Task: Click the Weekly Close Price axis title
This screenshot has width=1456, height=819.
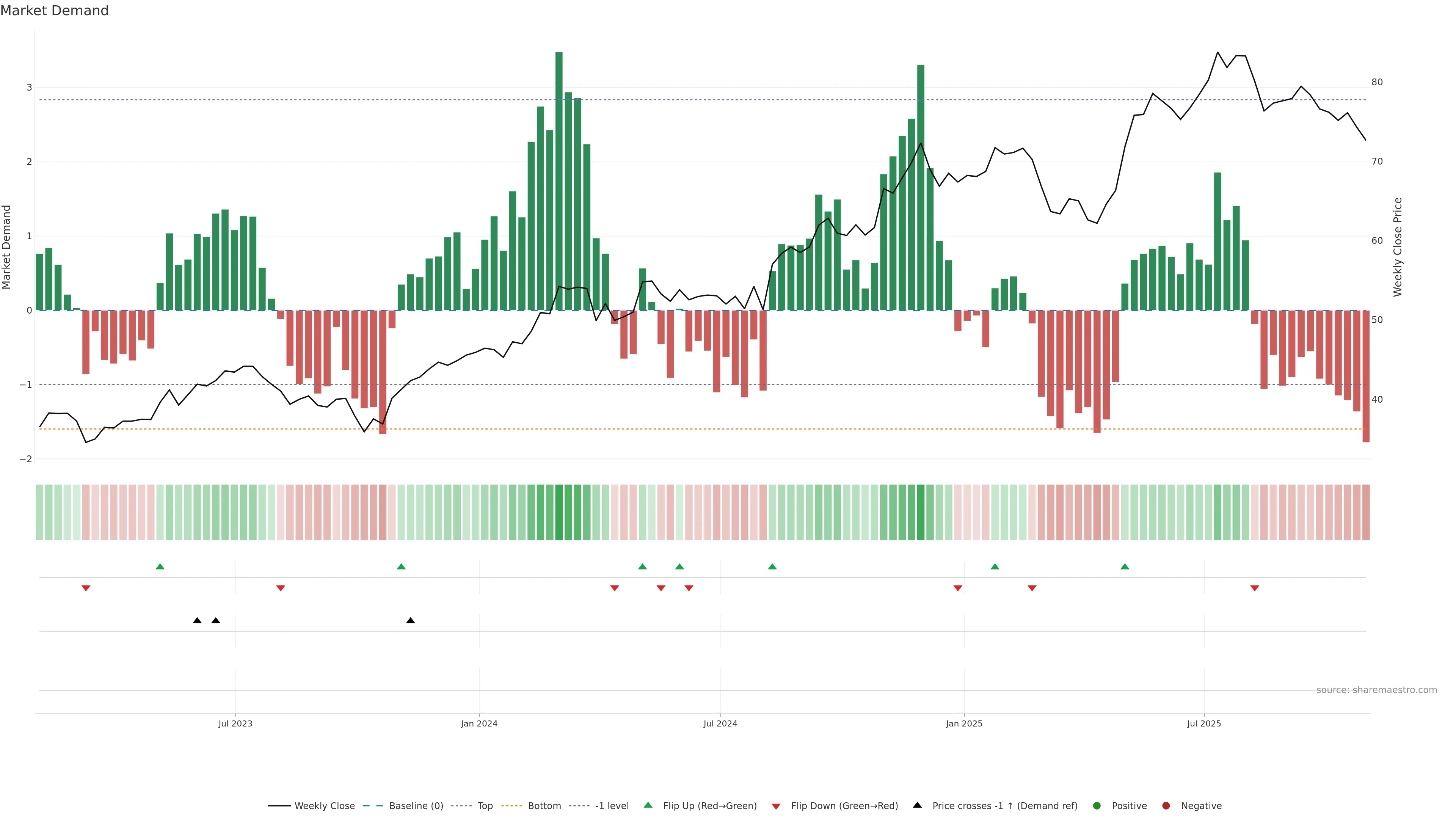Action: click(1397, 247)
